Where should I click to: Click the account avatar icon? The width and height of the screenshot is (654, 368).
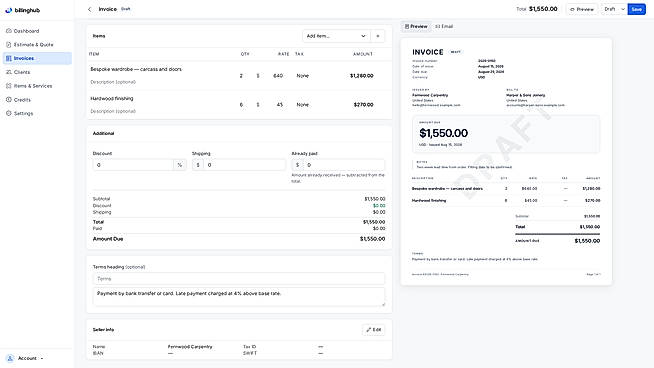point(10,358)
